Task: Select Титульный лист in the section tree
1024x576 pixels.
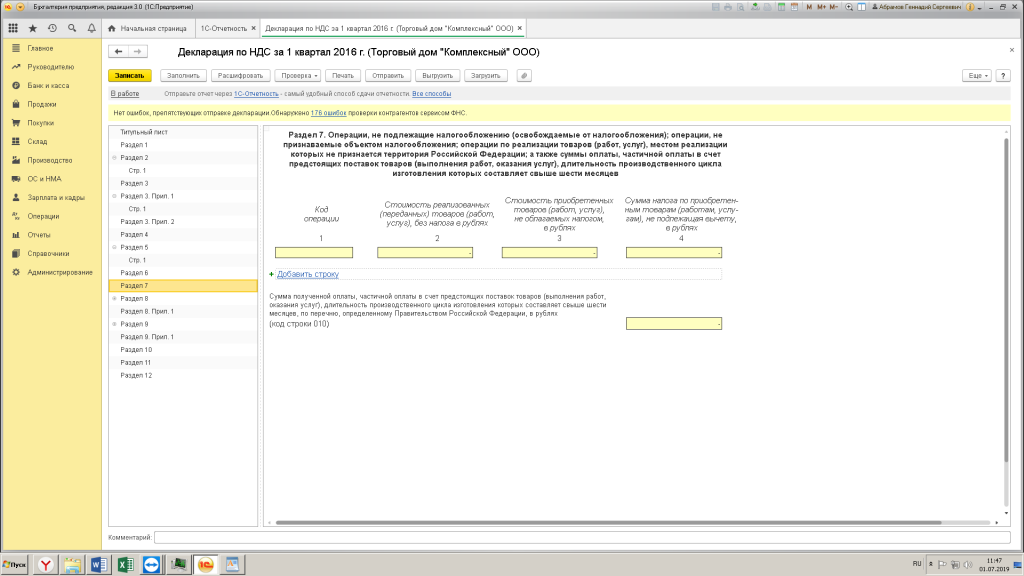Action: point(183,132)
